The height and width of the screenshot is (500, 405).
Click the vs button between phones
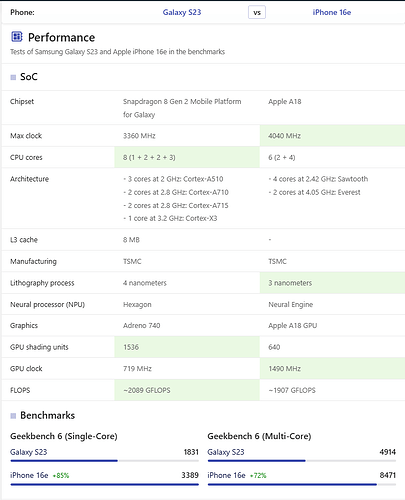point(257,13)
